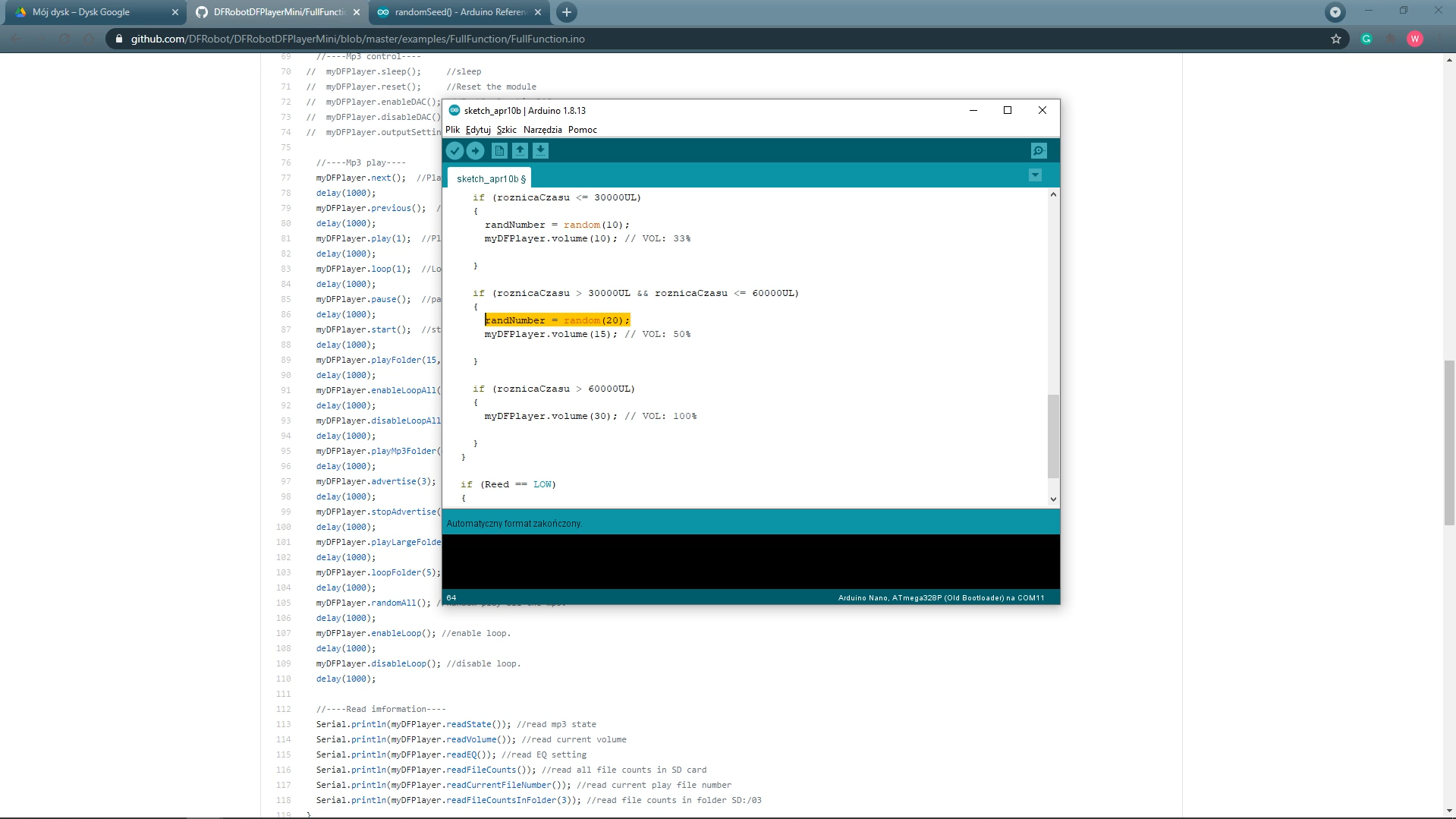
Task: Click myDFPlayer.enableLoop() line in GitHub code
Action: [414, 633]
